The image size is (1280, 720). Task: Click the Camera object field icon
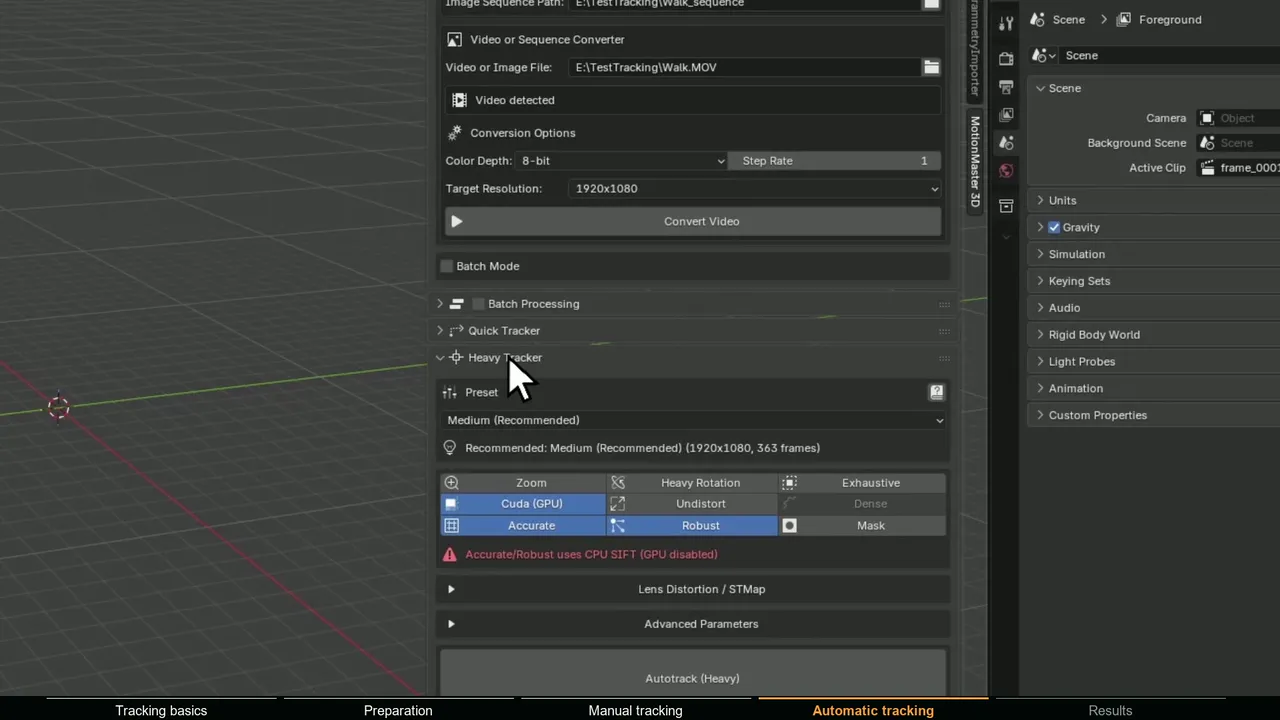(x=1207, y=118)
